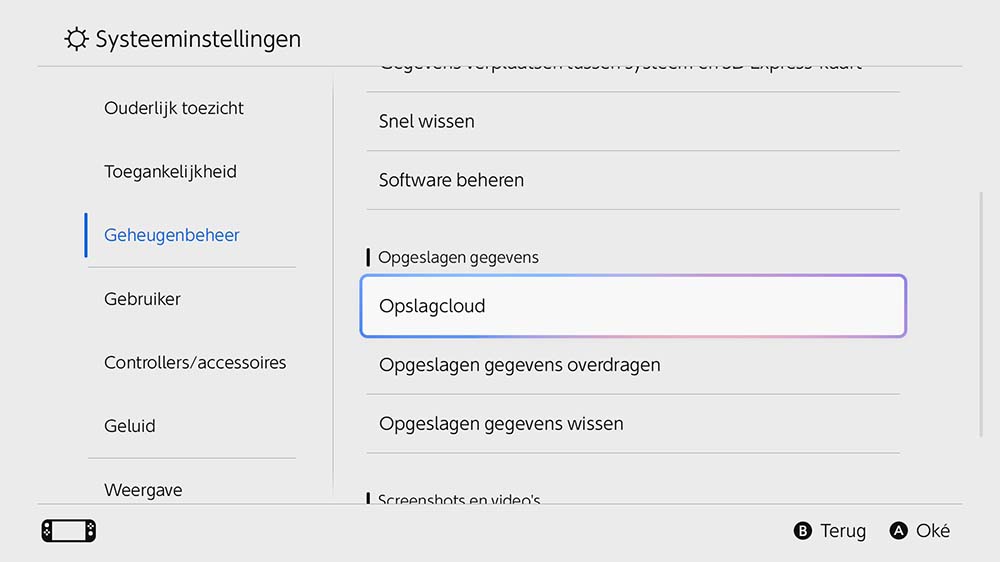Open the Gebruiker settings section
The image size is (1000, 562).
142,299
